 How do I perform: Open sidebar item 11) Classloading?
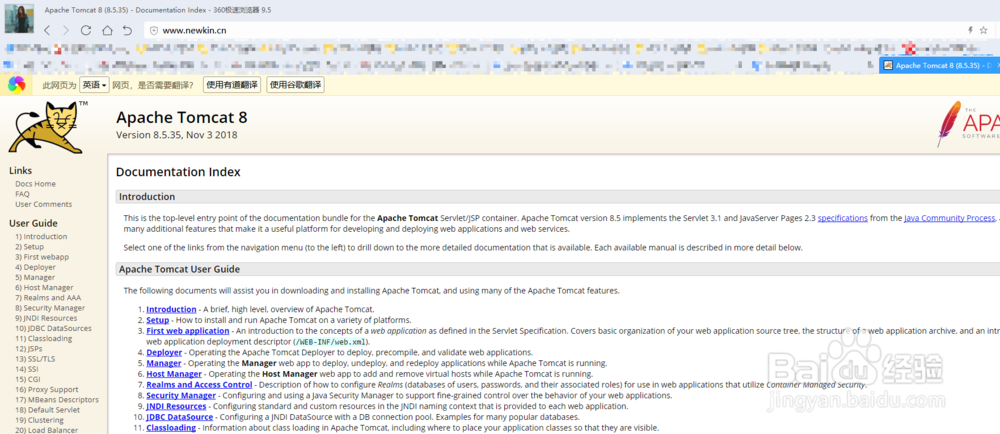click(43, 338)
